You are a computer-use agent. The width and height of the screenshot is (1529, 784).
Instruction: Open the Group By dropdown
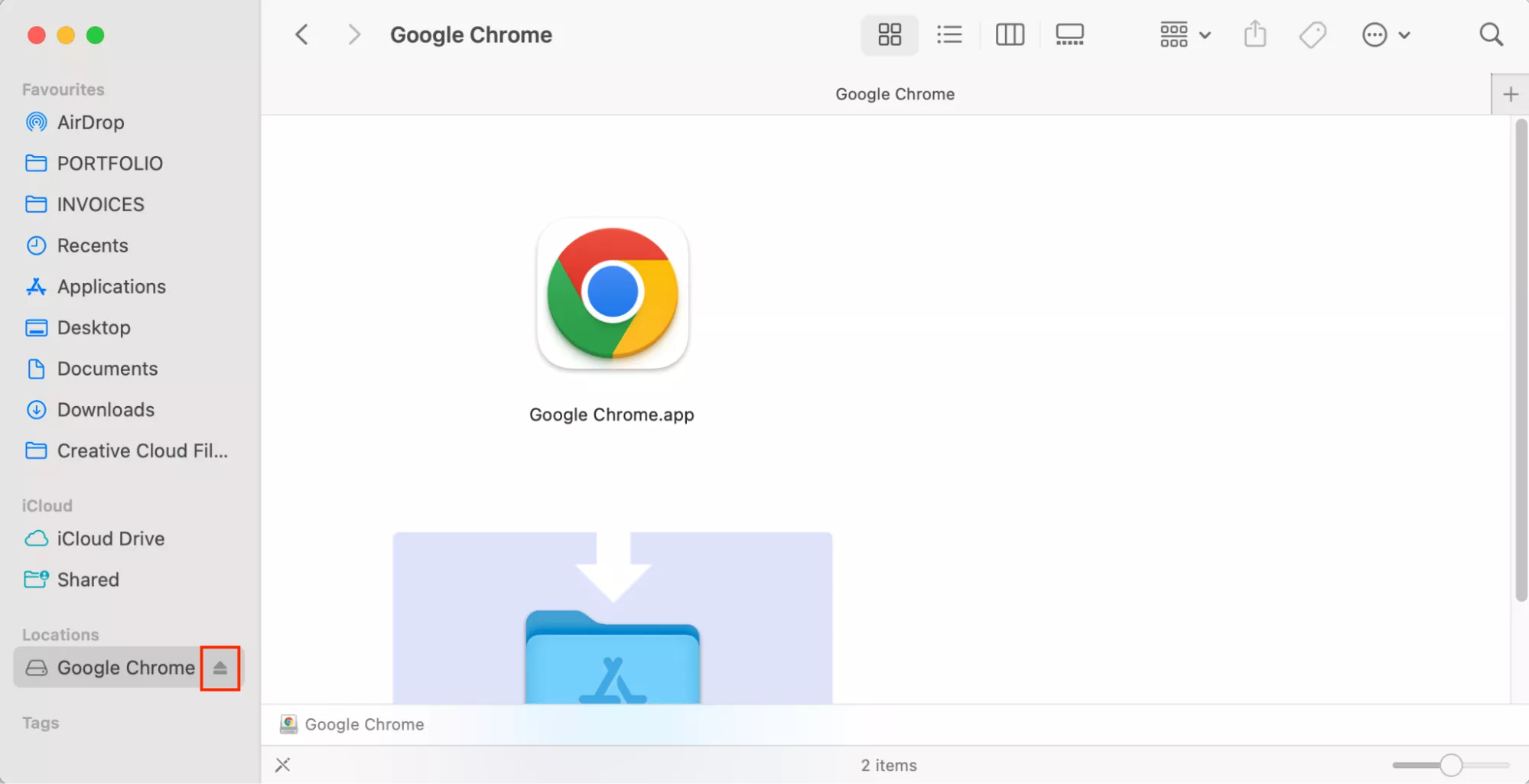[x=1184, y=34]
